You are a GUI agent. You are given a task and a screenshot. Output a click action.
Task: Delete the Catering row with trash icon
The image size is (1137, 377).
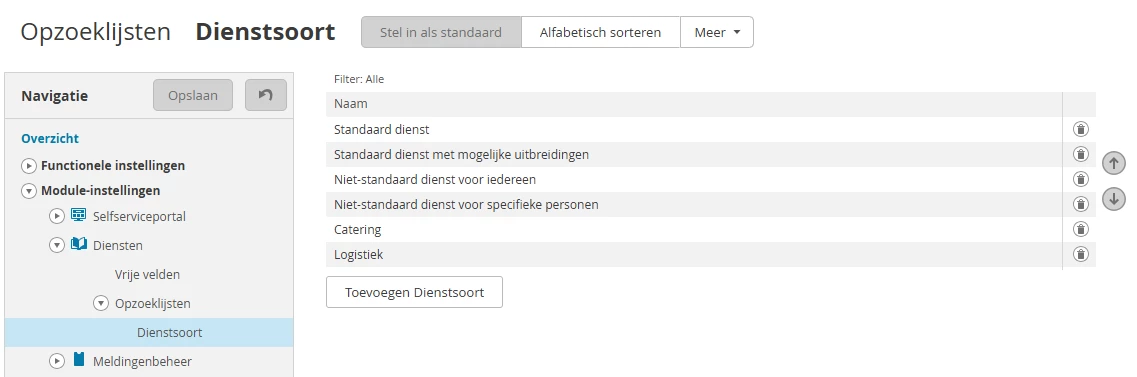coord(1080,229)
